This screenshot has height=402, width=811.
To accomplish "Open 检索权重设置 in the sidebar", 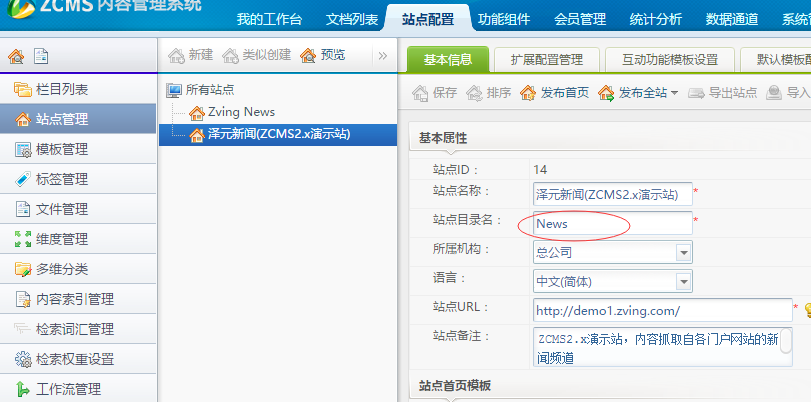I will pos(74,359).
